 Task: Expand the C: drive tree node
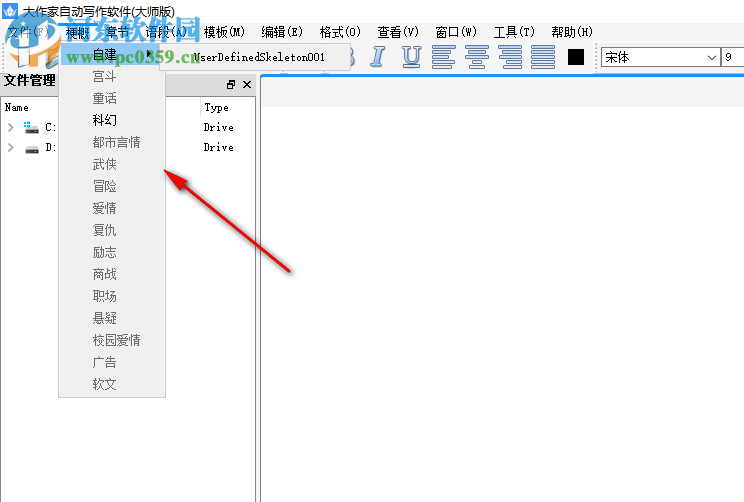click(x=10, y=127)
